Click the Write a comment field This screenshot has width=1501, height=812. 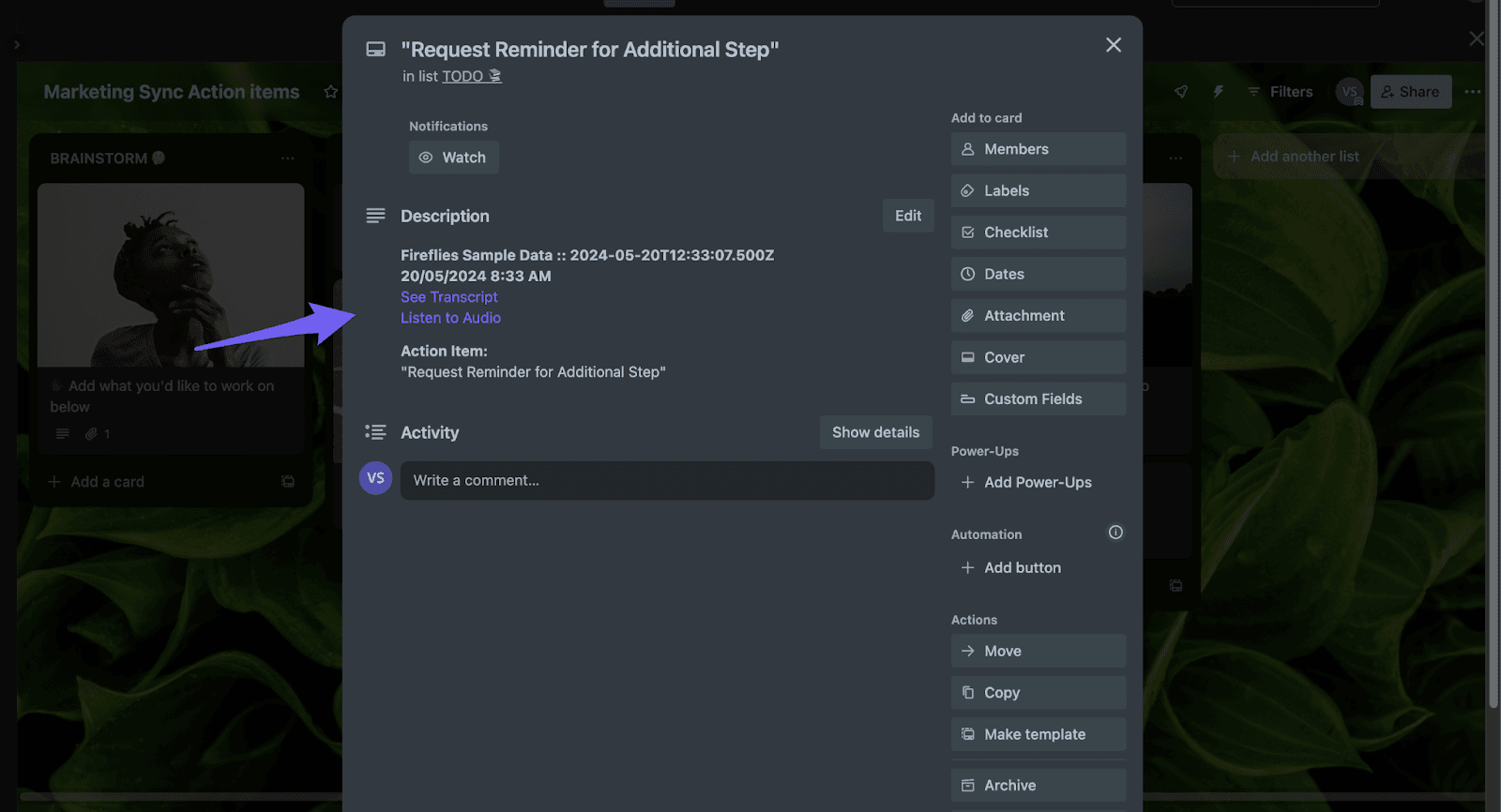coord(667,480)
